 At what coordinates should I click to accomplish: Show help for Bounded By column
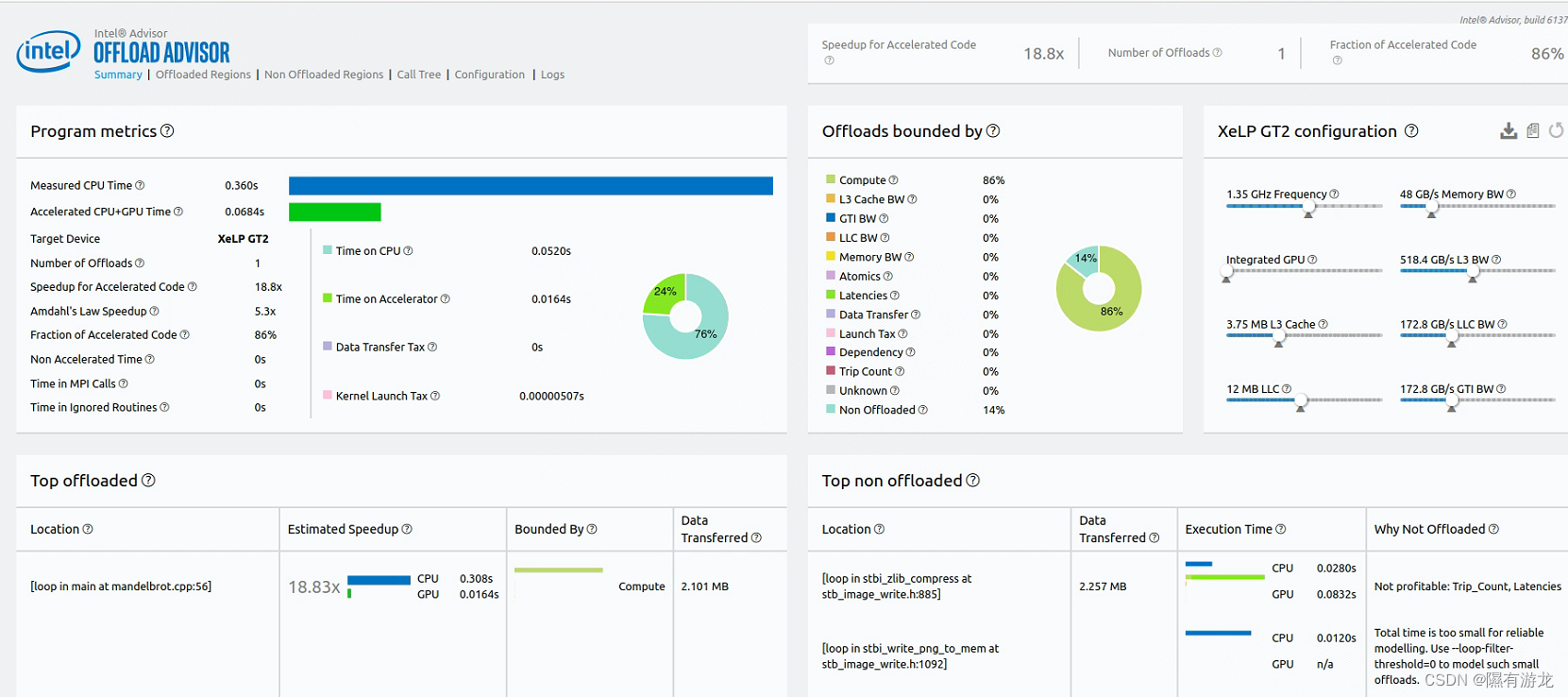click(x=592, y=529)
